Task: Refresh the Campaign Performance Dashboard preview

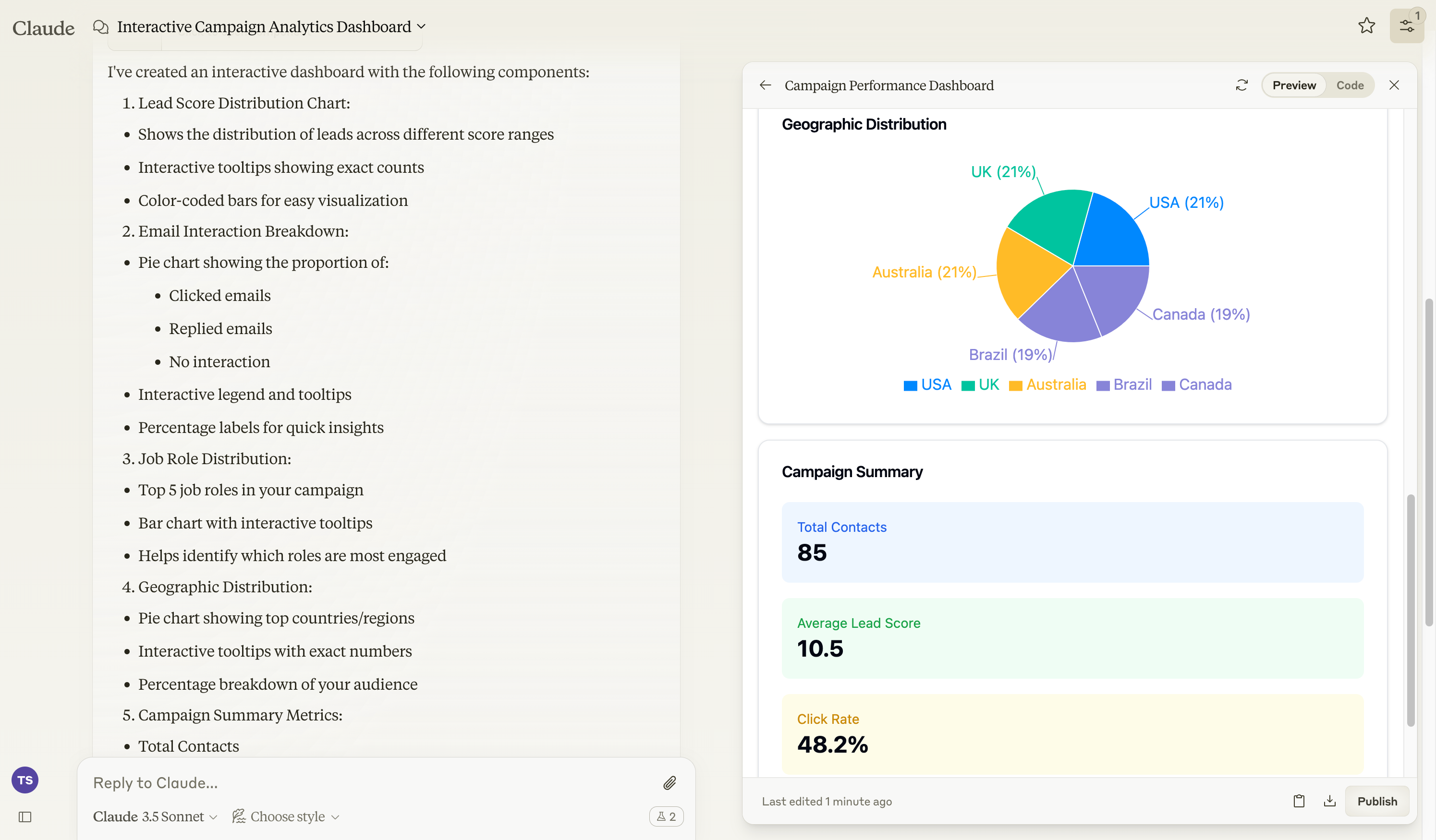Action: coord(1241,85)
